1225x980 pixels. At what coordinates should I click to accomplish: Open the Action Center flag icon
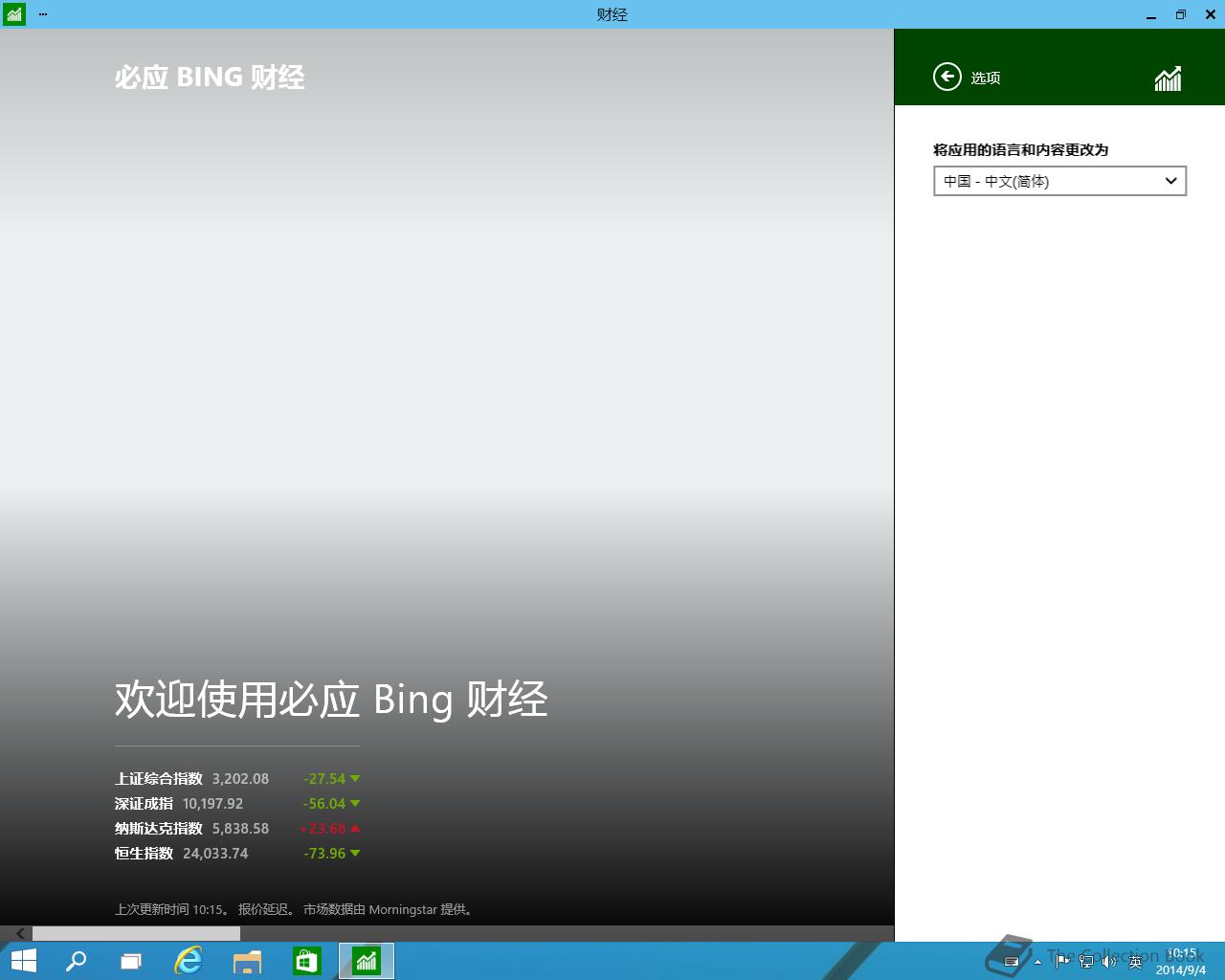coord(1062,961)
